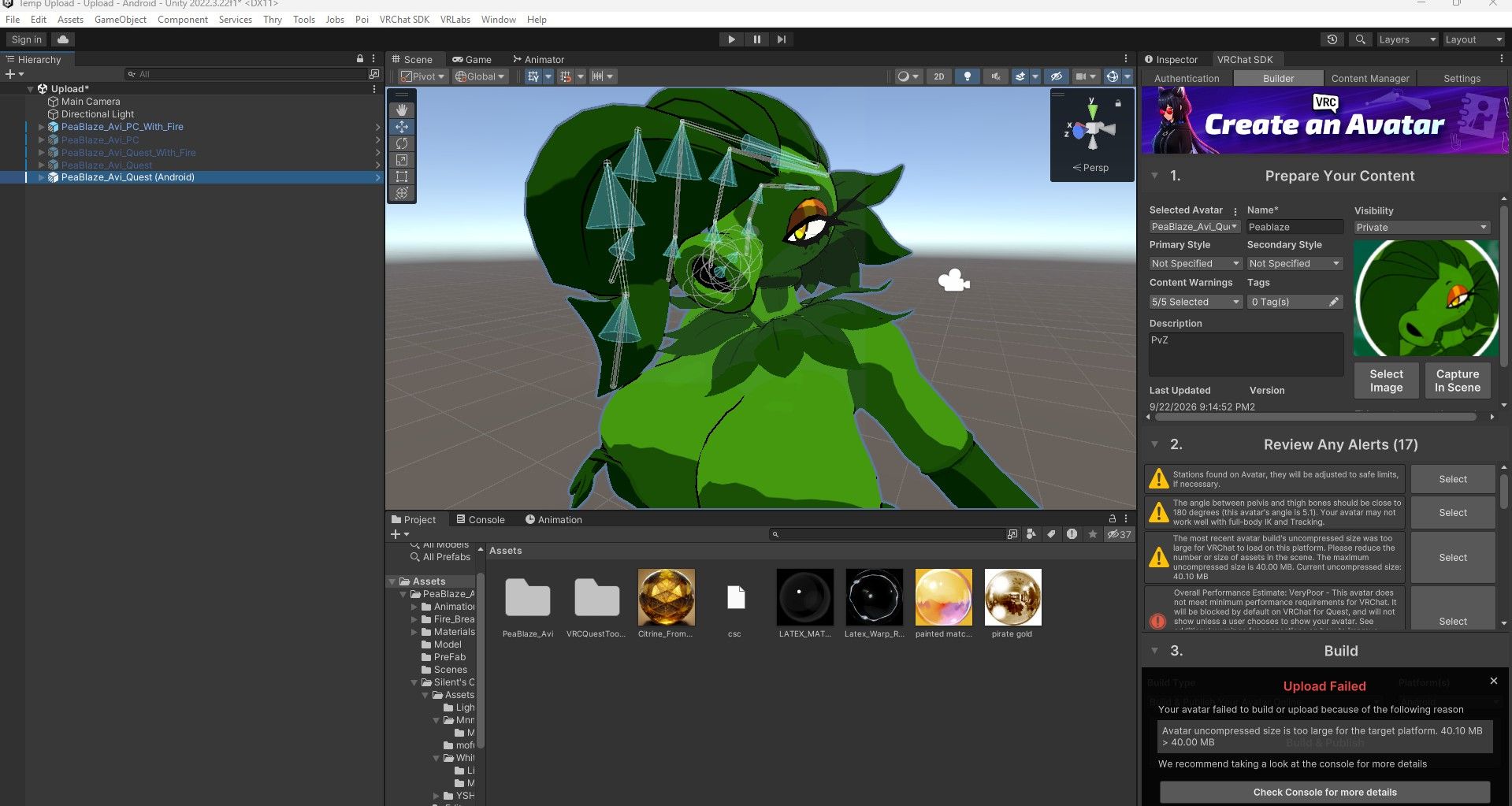The width and height of the screenshot is (1512, 806).
Task: Collapse the Prepare Your Content section
Action: pos(1154,176)
